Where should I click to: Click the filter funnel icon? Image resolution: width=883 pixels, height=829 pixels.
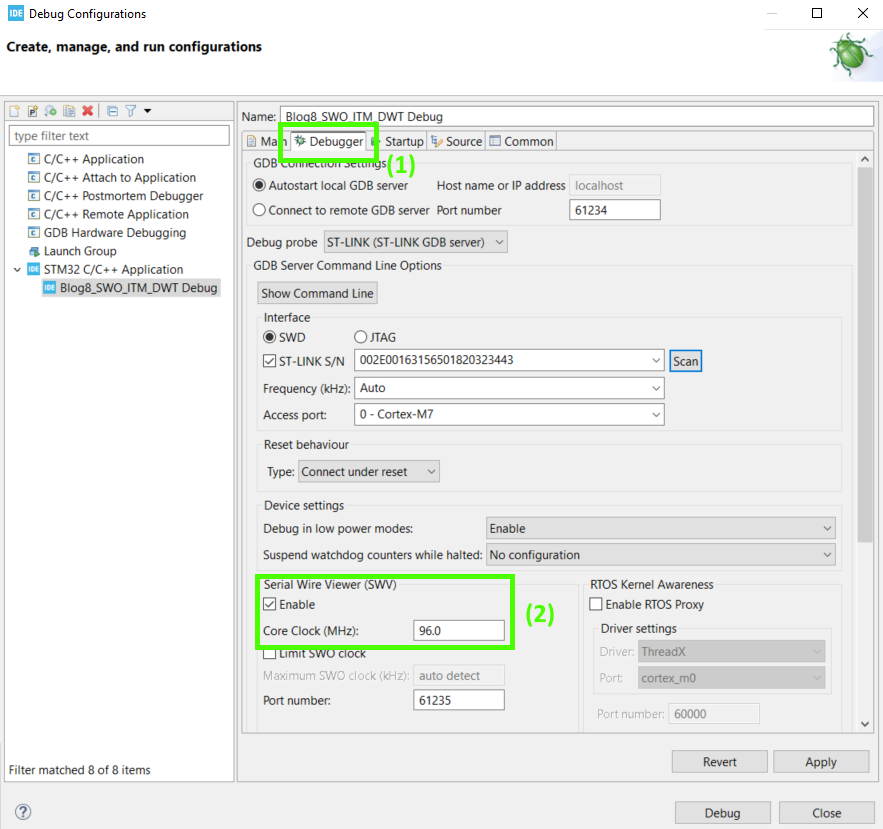coord(131,111)
